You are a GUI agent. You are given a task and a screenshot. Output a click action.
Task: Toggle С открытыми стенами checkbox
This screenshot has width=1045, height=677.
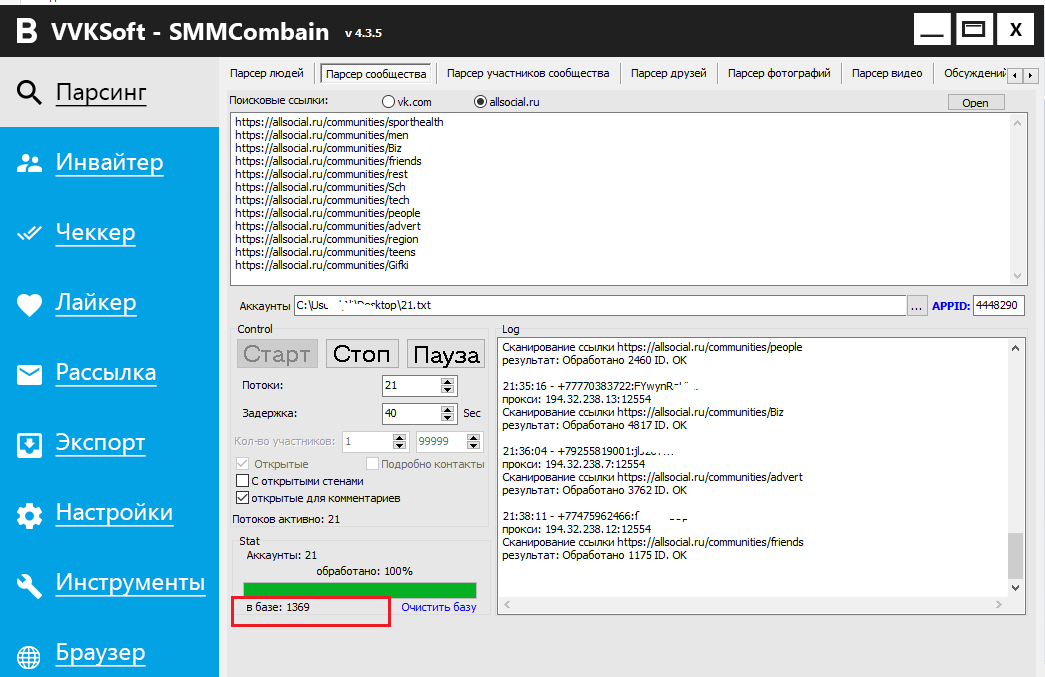[x=243, y=480]
